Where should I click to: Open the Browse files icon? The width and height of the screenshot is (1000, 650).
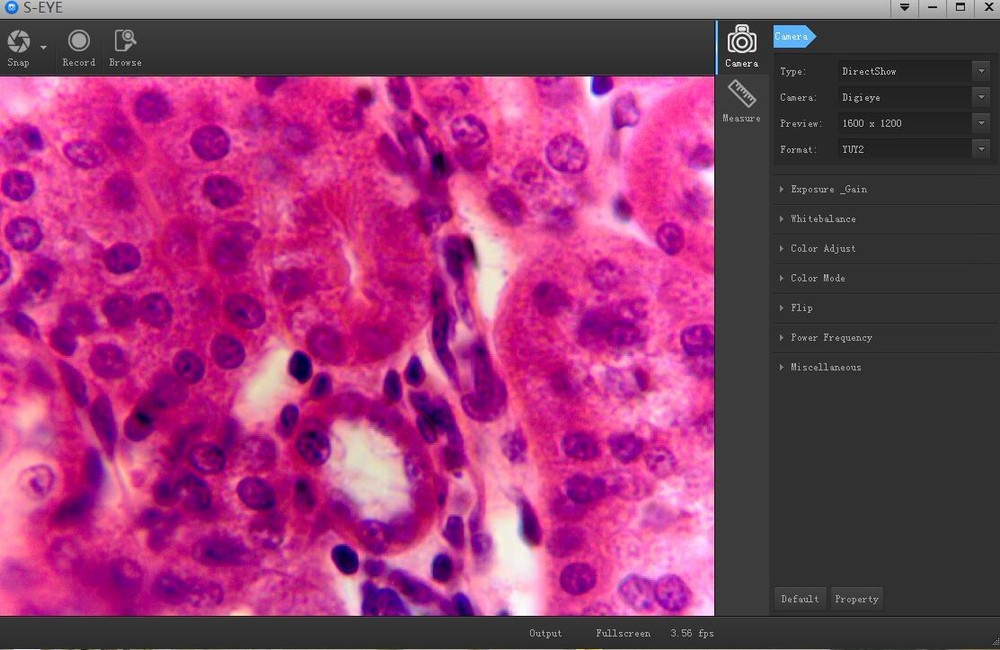tap(125, 42)
